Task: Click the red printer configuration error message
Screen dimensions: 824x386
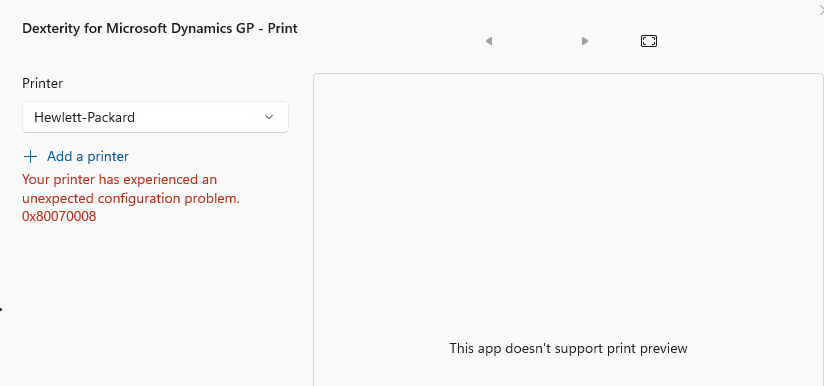Action: 131,198
